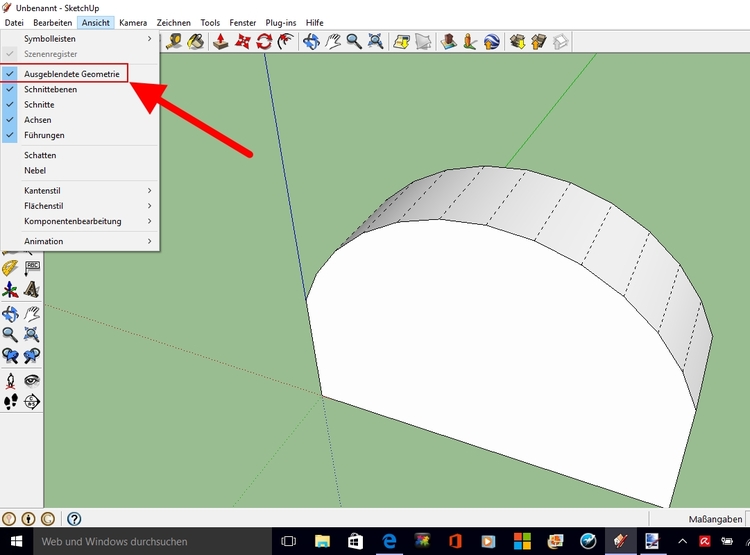Open the Kamera menu
This screenshot has height=555, width=750.
(133, 22)
